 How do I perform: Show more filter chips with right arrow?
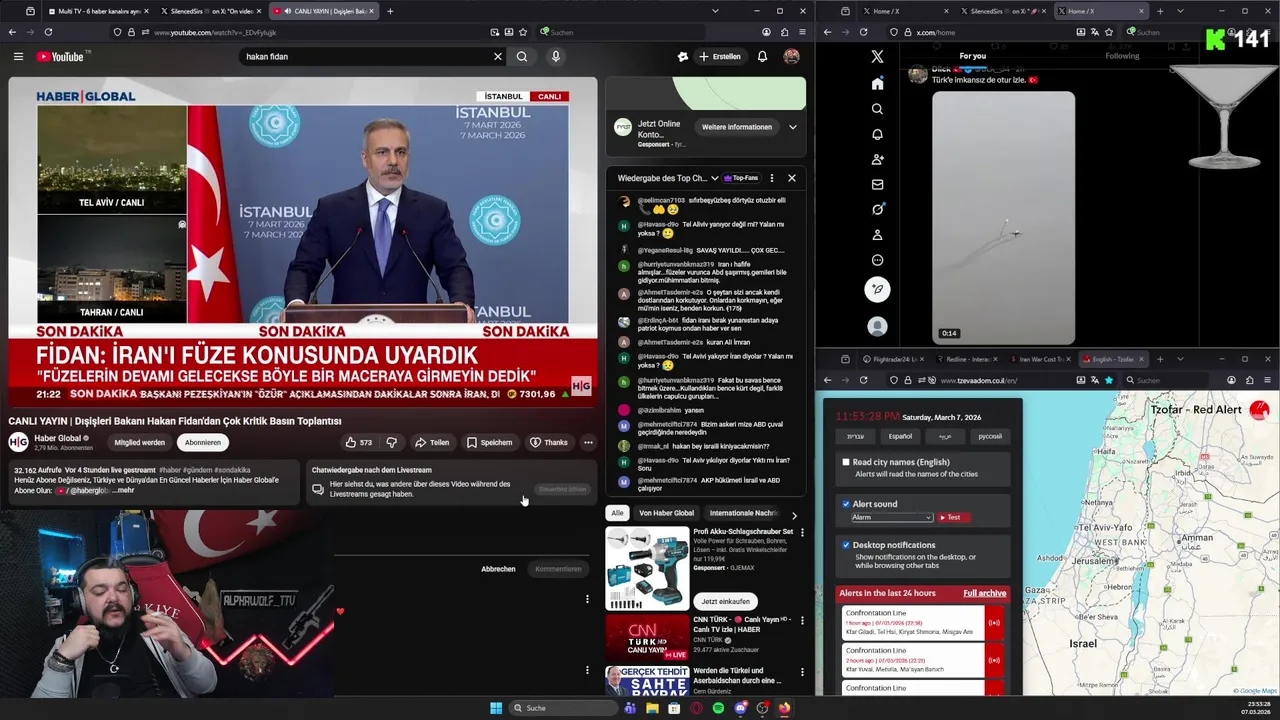(x=793, y=515)
